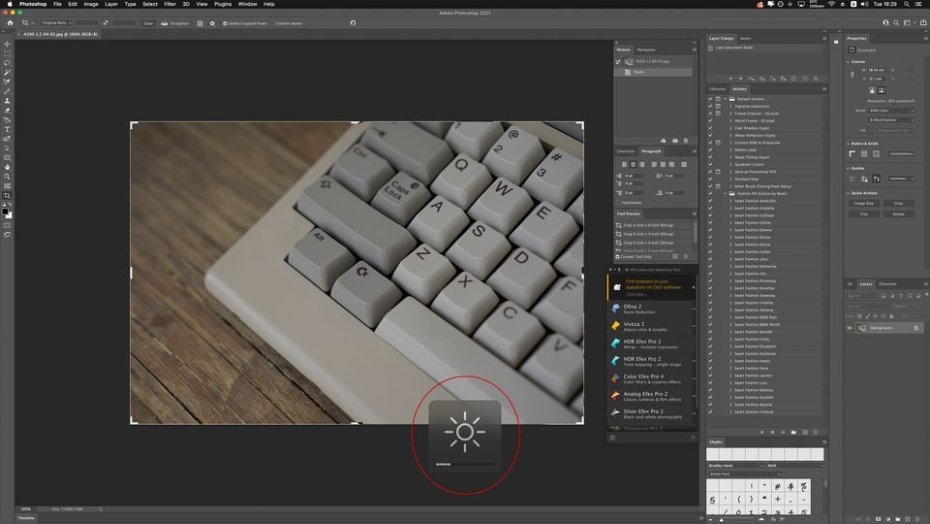Screen dimensions: 930x524
Task: Select the Open state in History
Action: 653,72
